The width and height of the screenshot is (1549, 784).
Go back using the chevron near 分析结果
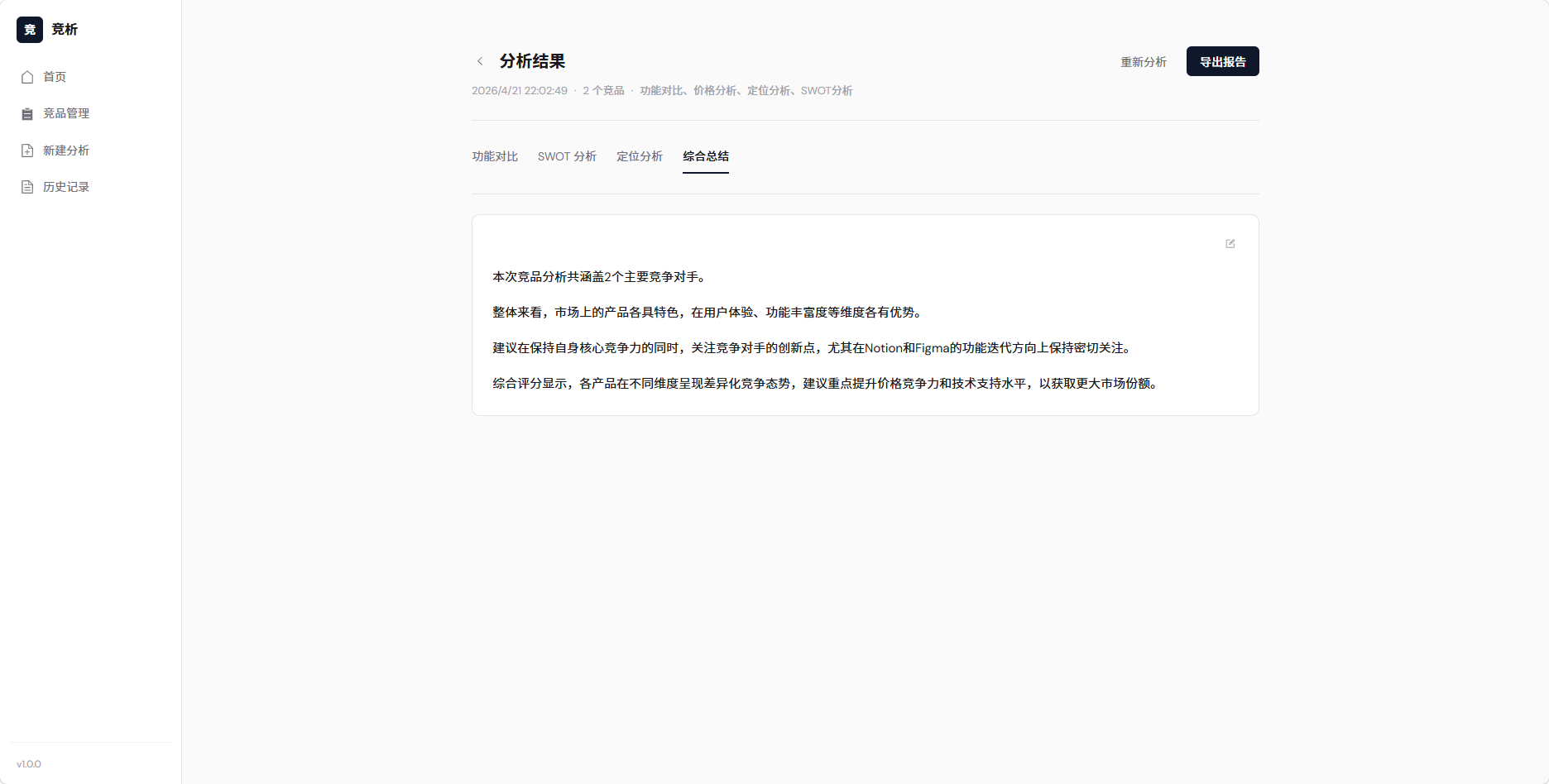click(480, 61)
